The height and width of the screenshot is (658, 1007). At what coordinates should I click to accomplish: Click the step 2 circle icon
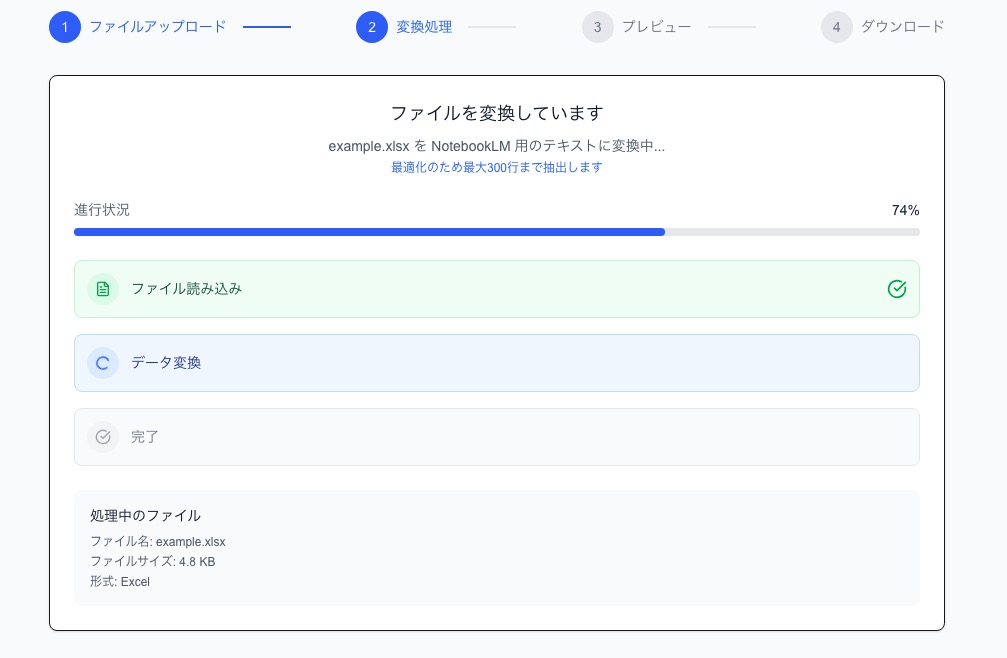click(x=372, y=27)
